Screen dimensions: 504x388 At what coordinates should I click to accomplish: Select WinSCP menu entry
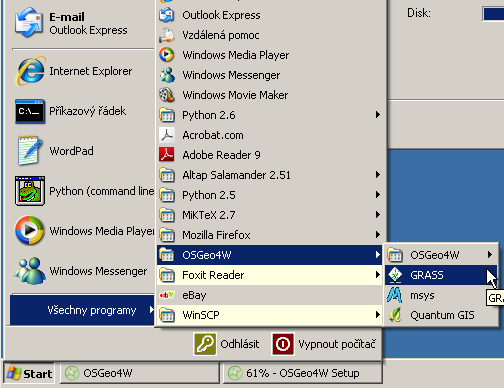pyautogui.click(x=269, y=315)
